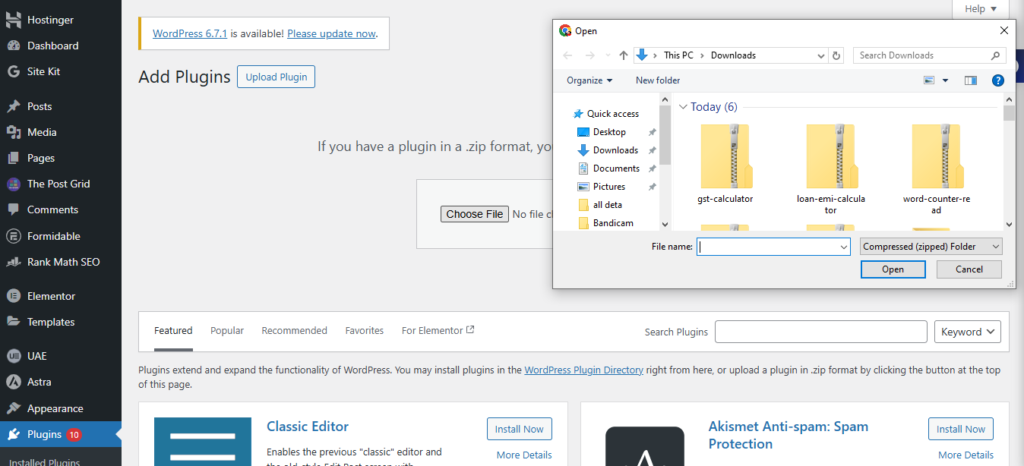Click the search magnifier in Open dialog
This screenshot has width=1024, height=466.
coord(995,55)
